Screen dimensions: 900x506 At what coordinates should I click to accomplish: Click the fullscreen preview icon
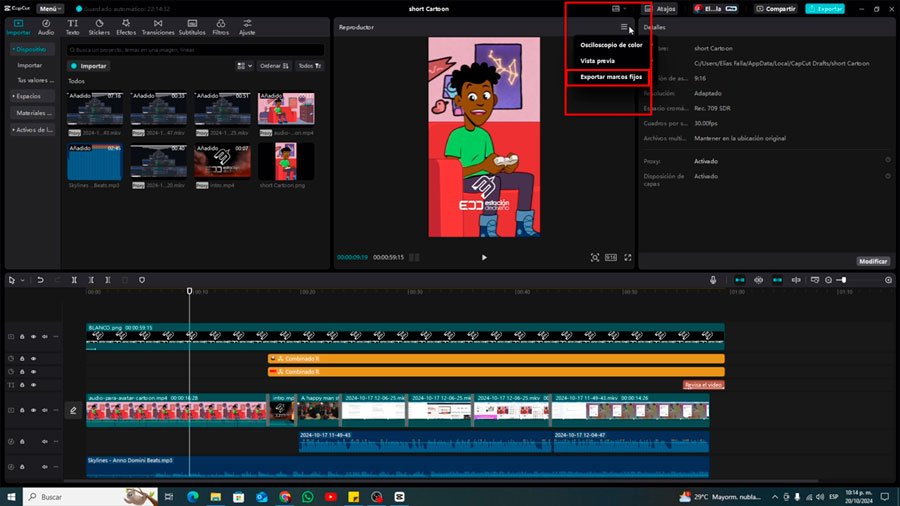pyautogui.click(x=628, y=258)
